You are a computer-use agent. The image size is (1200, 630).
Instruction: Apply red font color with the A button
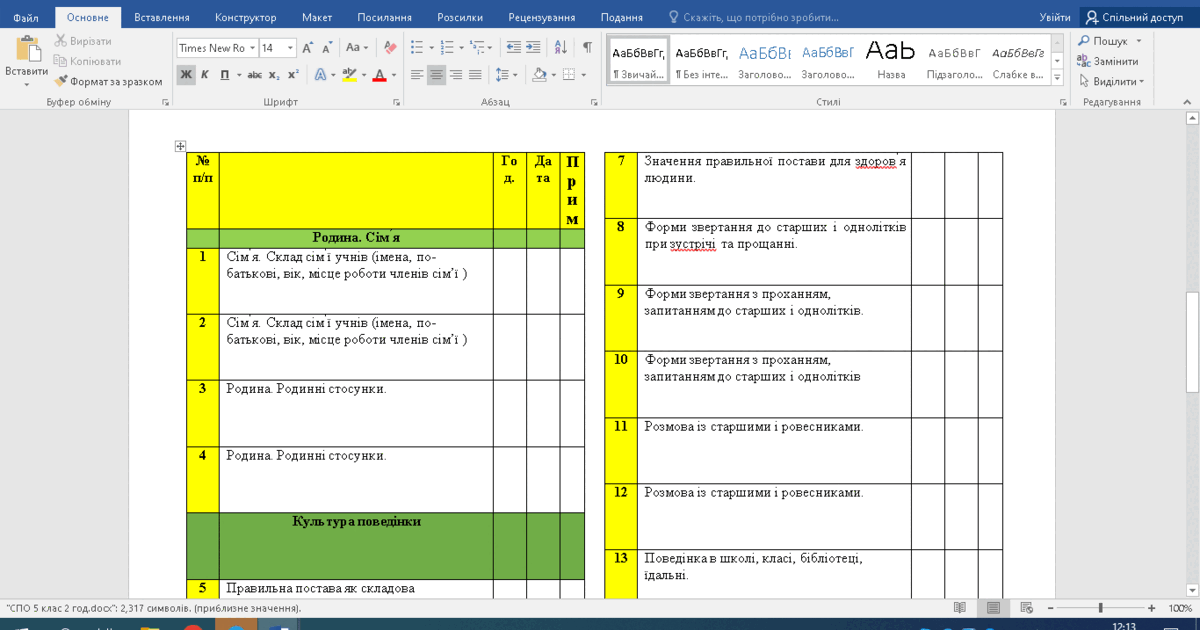380,74
